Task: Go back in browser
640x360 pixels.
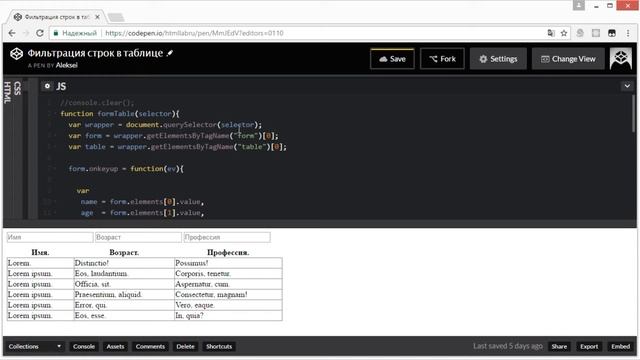Action: tap(12, 33)
